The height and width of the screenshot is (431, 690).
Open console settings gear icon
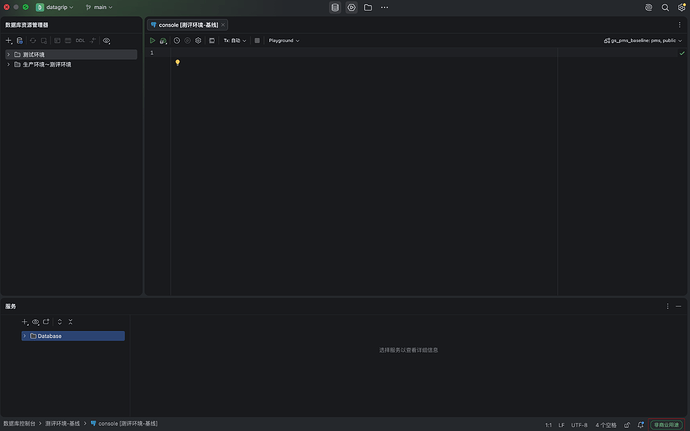pos(198,41)
